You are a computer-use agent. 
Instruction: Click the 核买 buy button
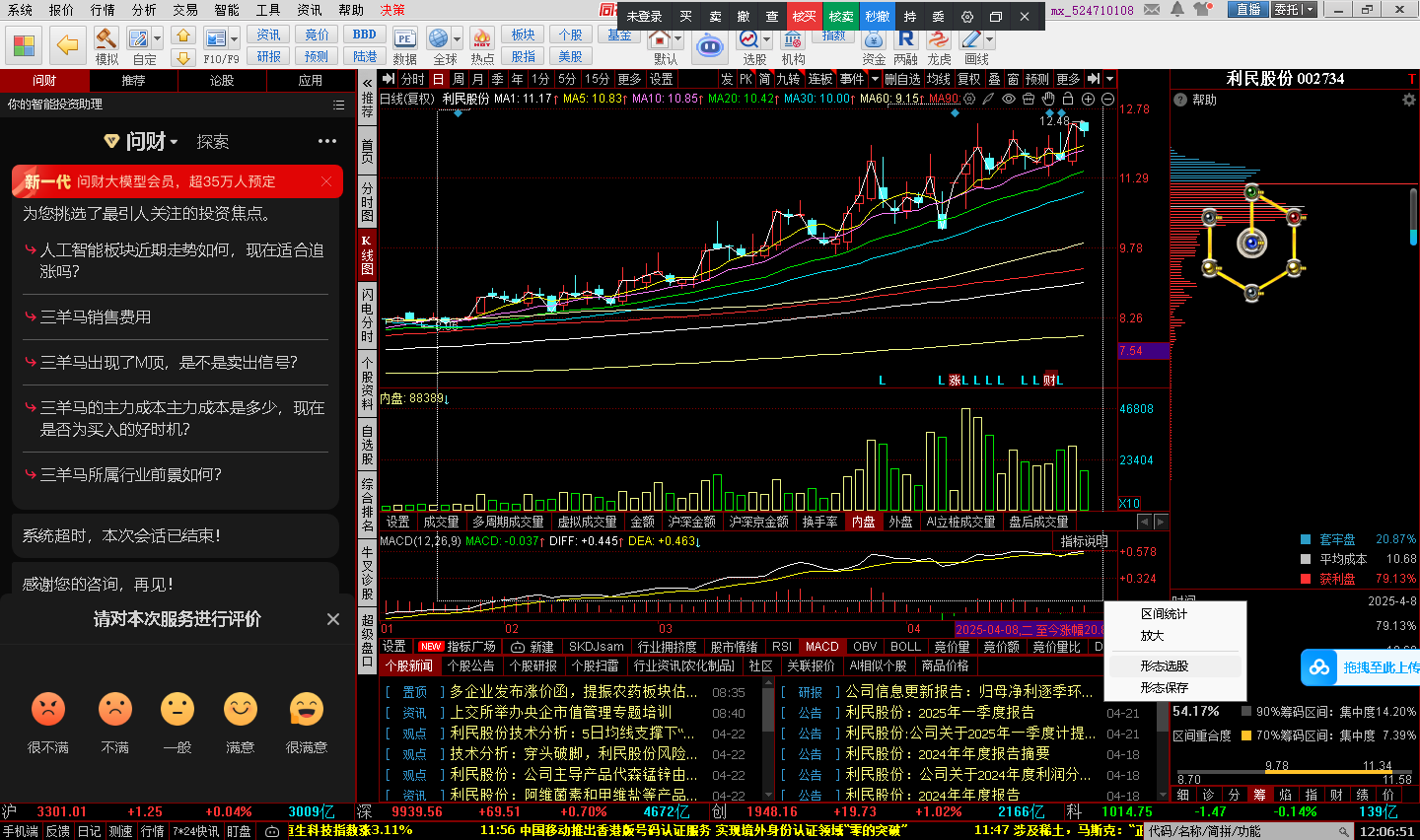click(x=805, y=17)
